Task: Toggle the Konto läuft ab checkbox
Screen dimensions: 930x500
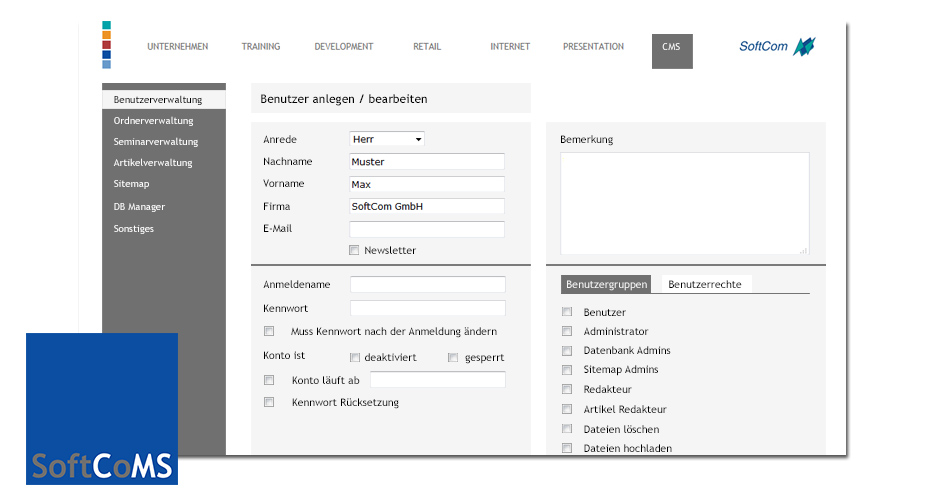Action: click(269, 380)
